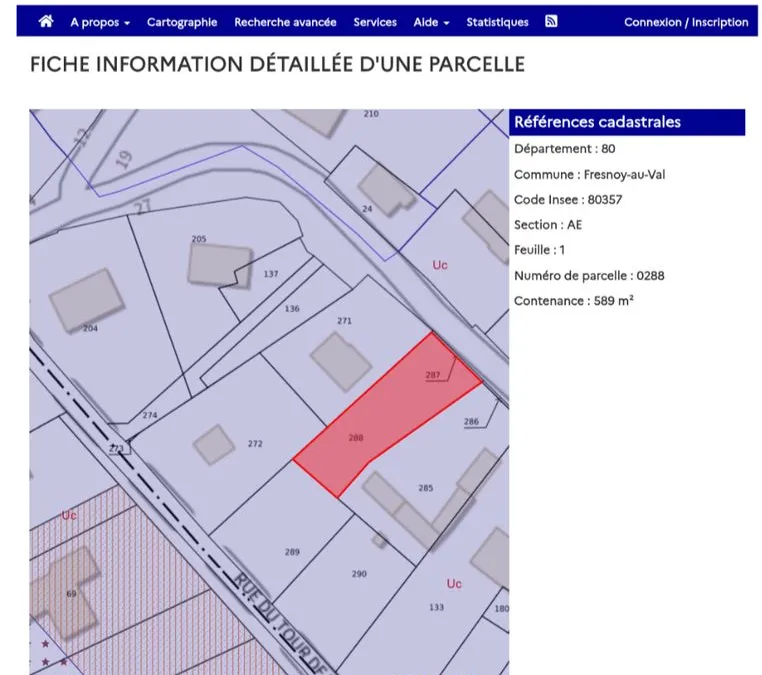Viewport: 762px width, 675px height.
Task: Click the Section : AE text
Action: tap(548, 225)
